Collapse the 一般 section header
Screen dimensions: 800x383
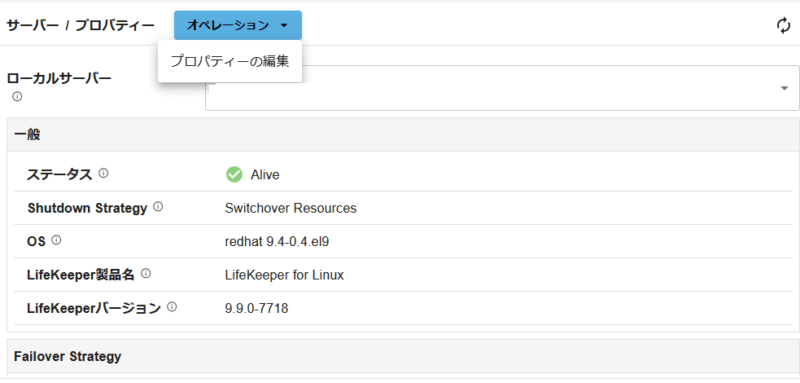point(403,135)
